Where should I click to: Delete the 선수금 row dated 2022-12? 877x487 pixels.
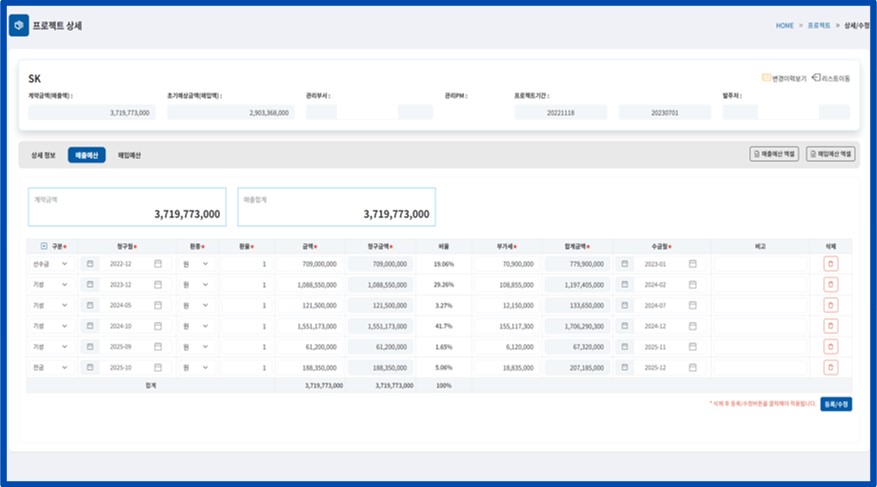(830, 264)
